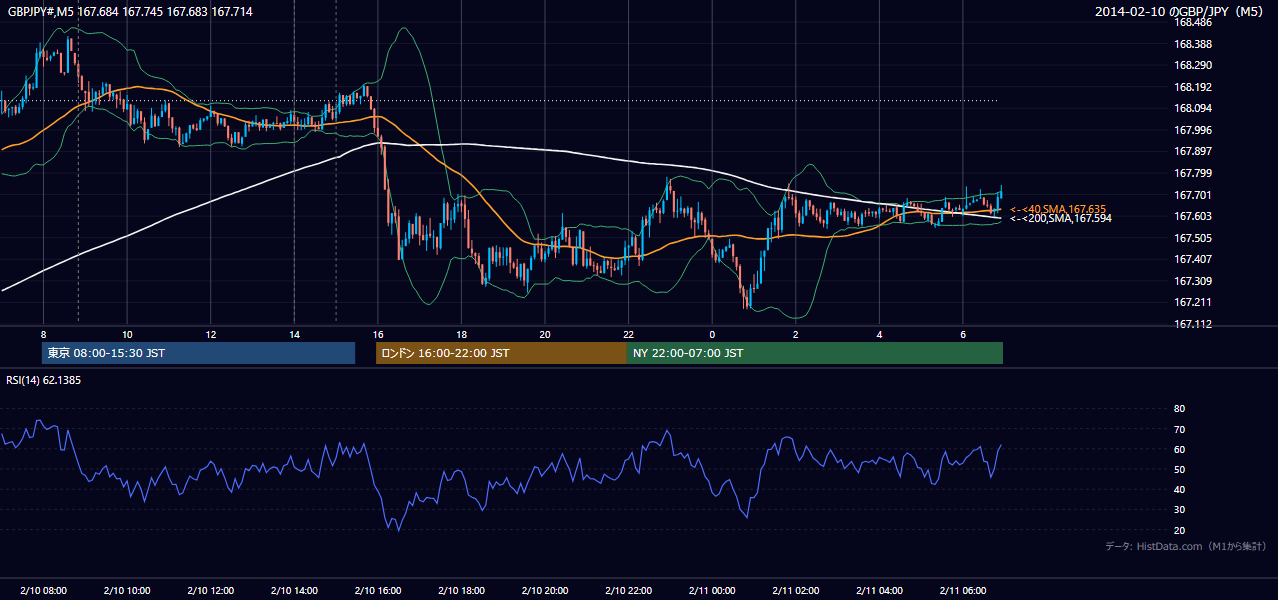
Task: Click price scale value 168.192
Action: pos(1192,87)
